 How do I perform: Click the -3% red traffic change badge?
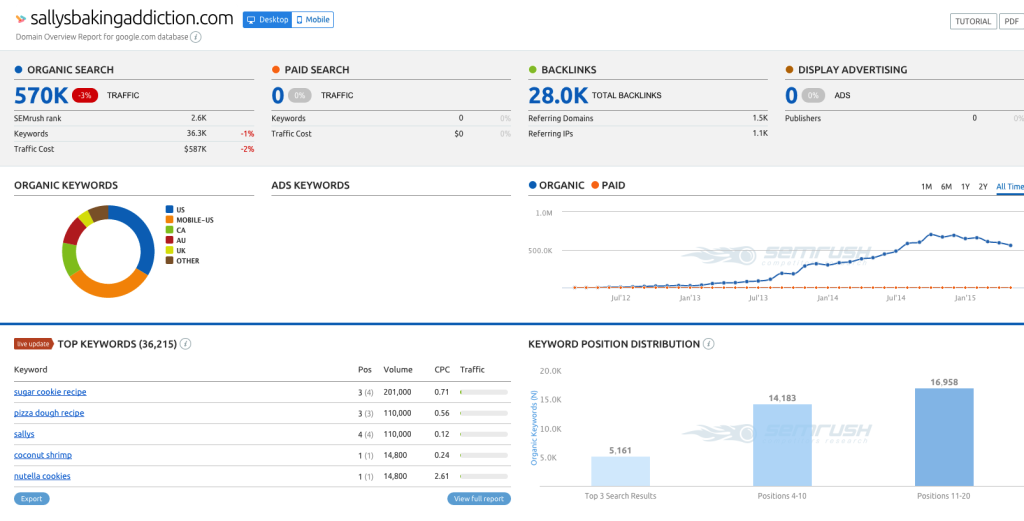pos(85,95)
